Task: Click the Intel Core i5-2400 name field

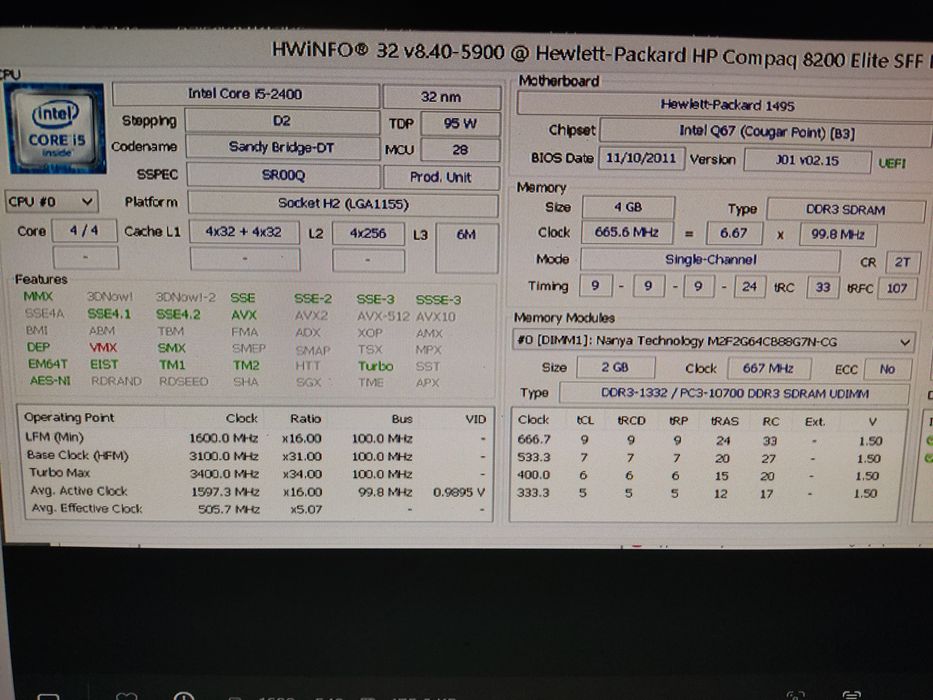Action: click(x=245, y=94)
